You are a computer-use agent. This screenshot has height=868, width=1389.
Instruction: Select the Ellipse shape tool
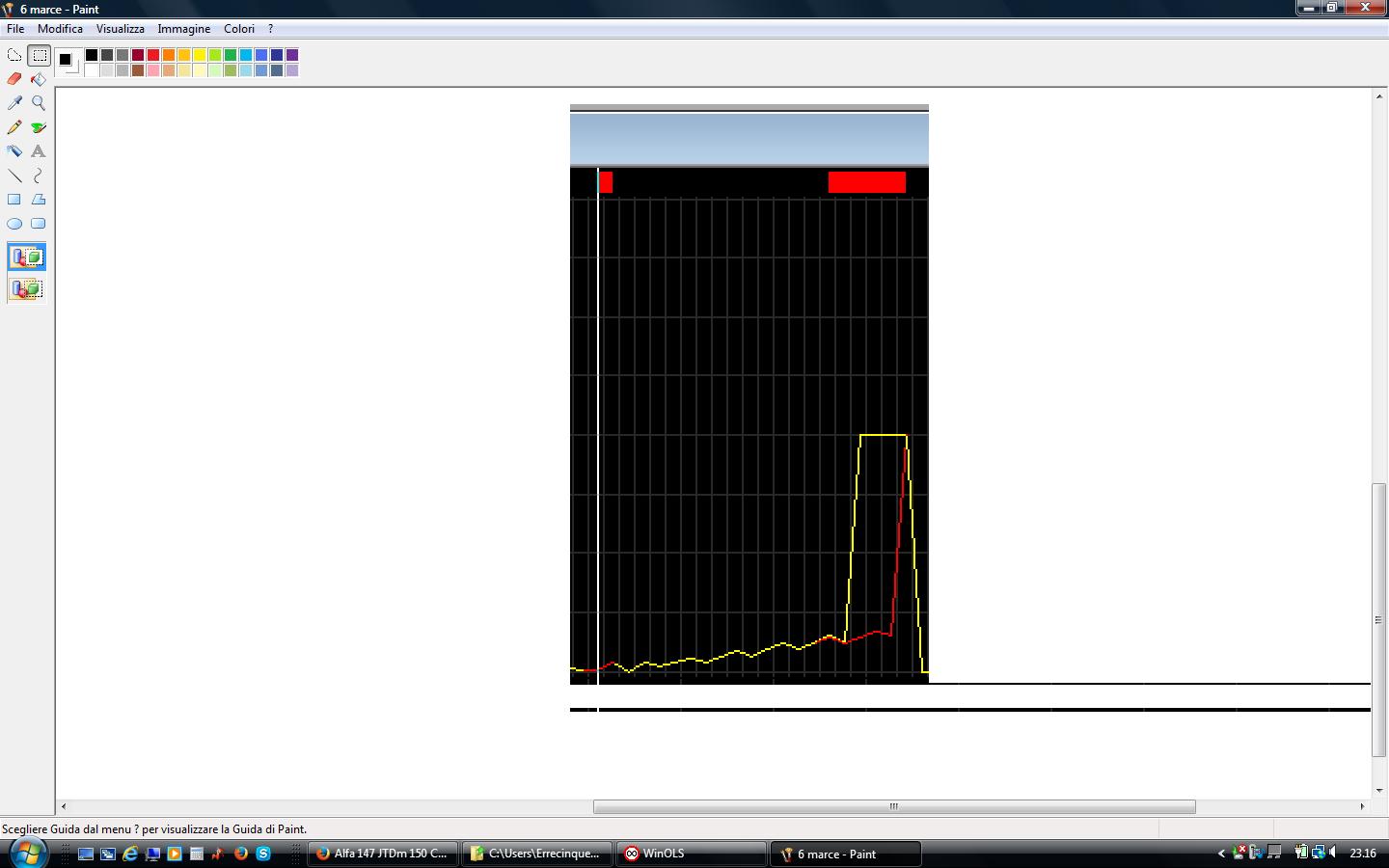[x=14, y=224]
